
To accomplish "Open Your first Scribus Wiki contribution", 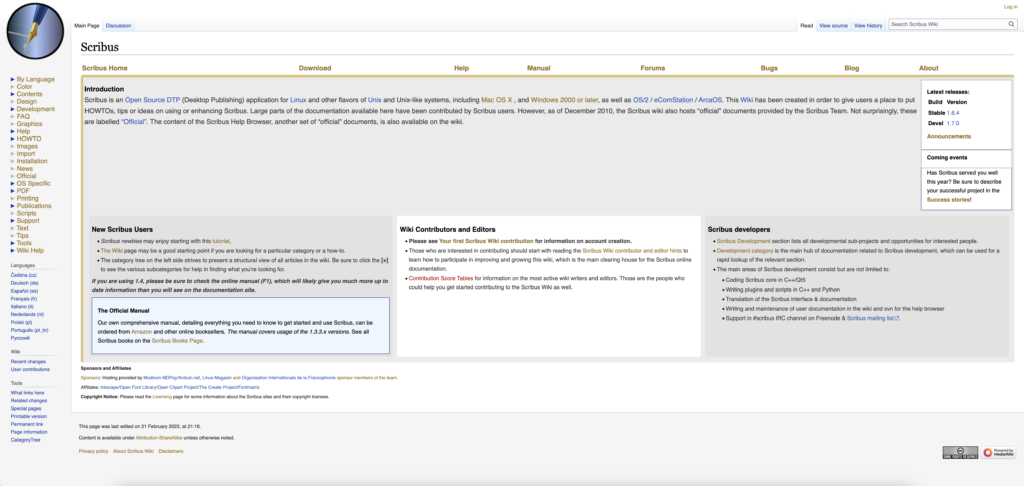I will (x=486, y=241).
